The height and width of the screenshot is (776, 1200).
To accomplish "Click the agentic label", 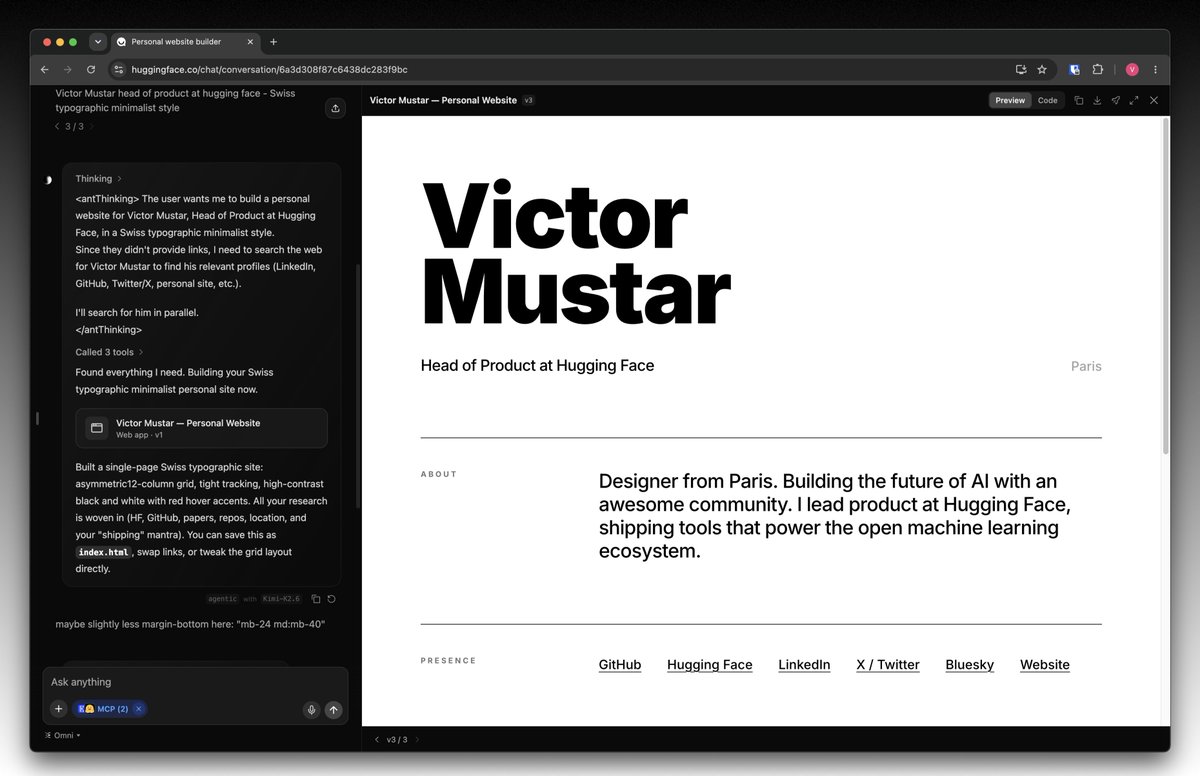I will [223, 599].
